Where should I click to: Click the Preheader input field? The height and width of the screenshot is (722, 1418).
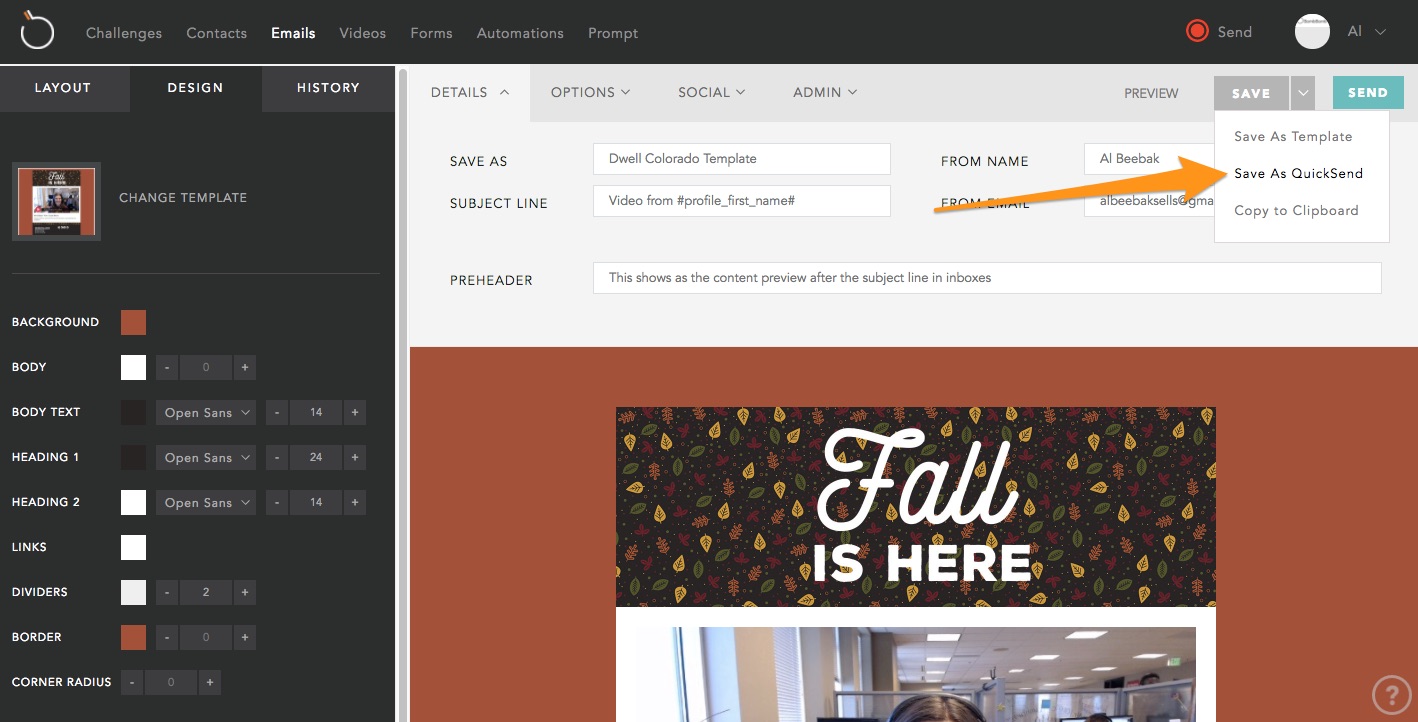[987, 278]
